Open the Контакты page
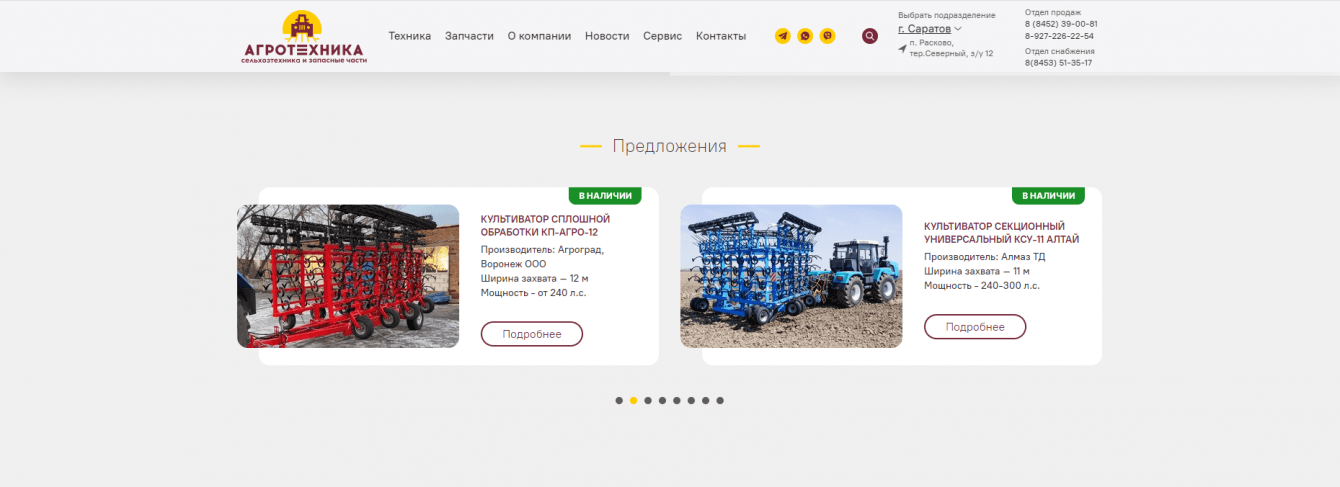The width and height of the screenshot is (1340, 487). [721, 36]
